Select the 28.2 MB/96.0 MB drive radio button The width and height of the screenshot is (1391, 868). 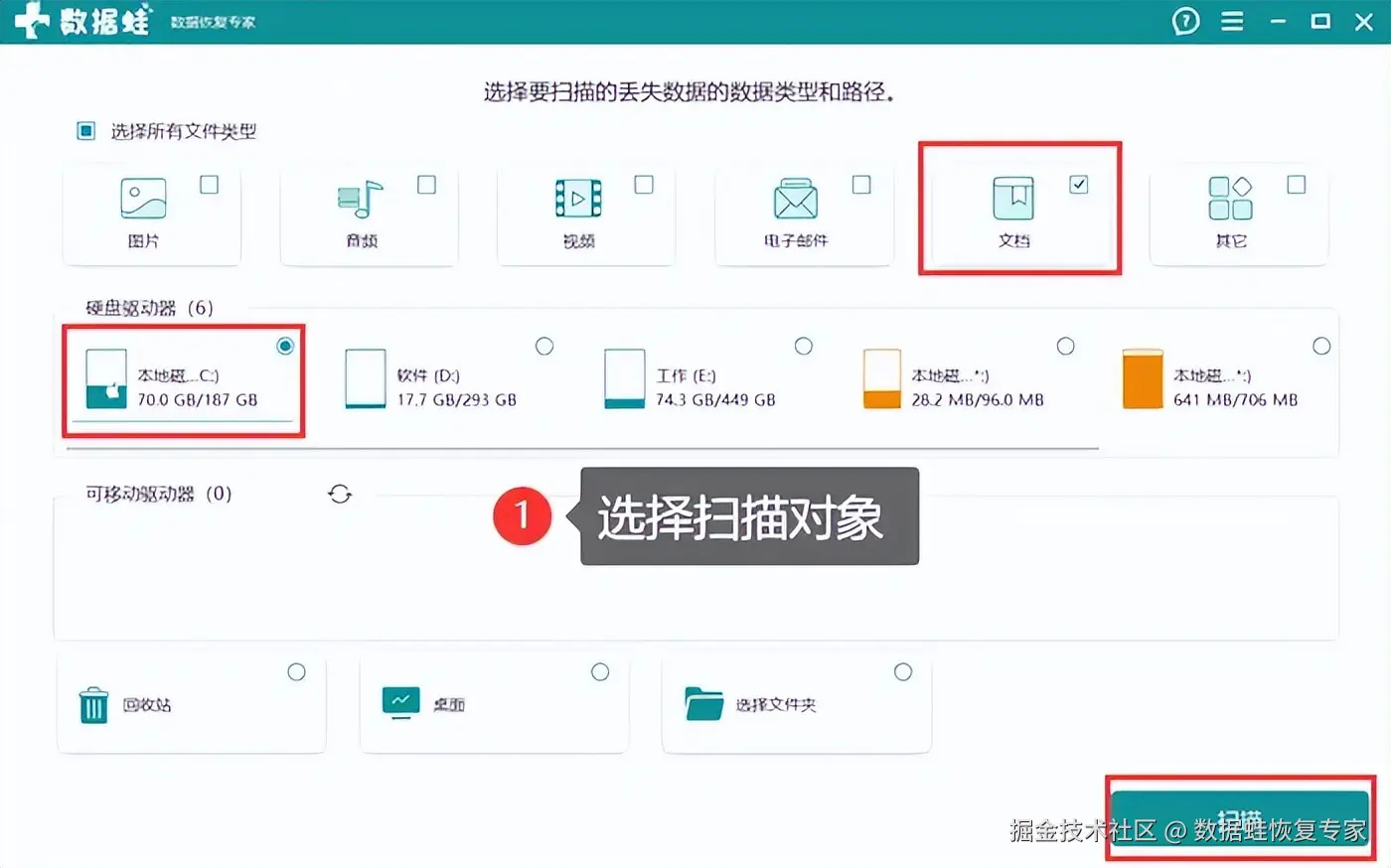(1066, 346)
